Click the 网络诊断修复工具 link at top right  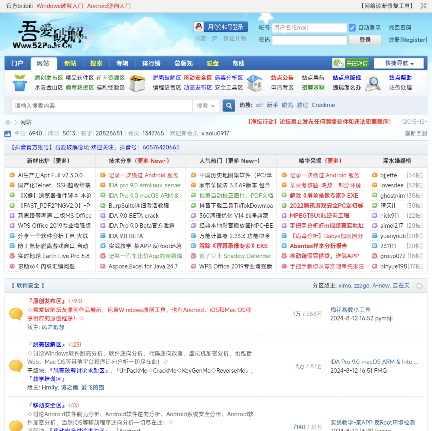click(x=387, y=6)
